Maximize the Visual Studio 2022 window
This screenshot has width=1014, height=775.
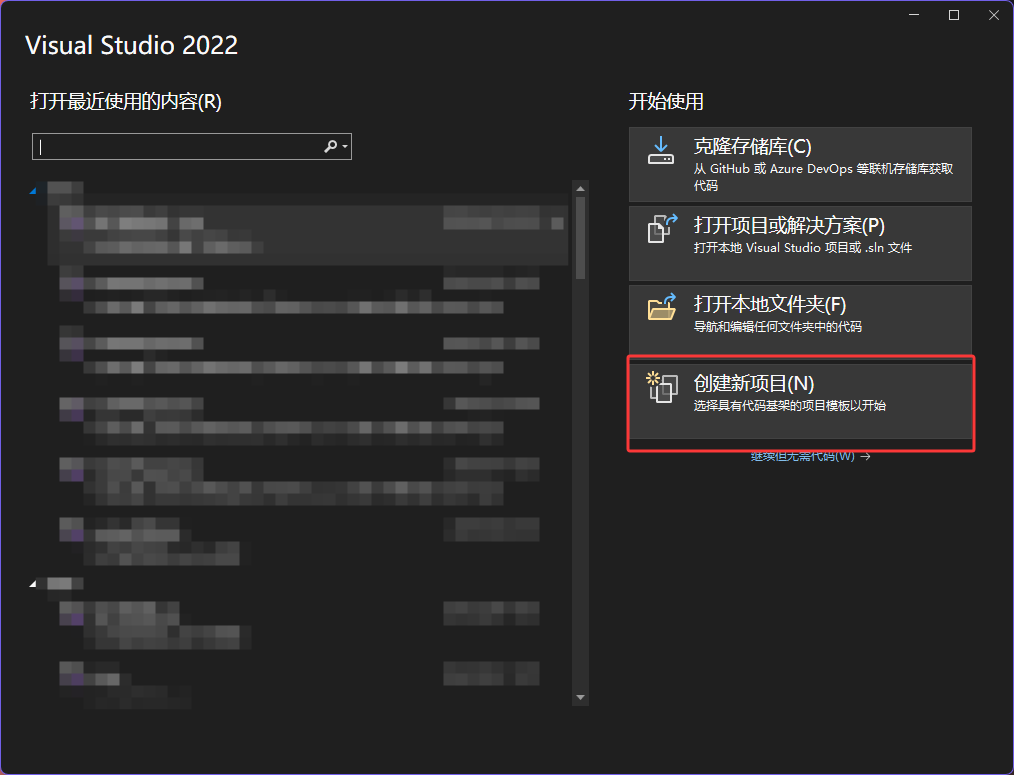(x=954, y=15)
